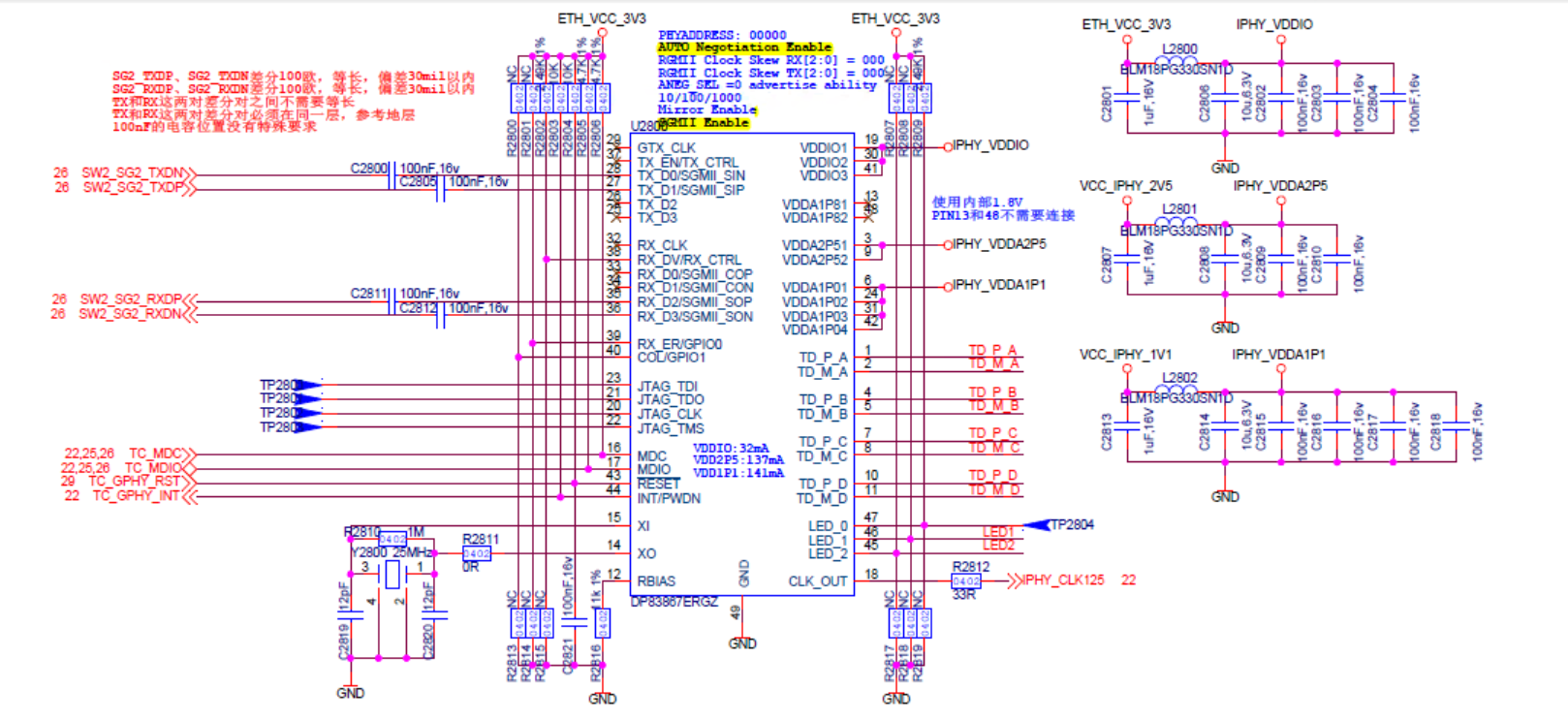Image resolution: width=1568 pixels, height=720 pixels.
Task: Click the IPHY_CLK125 output label
Action: tap(1064, 580)
